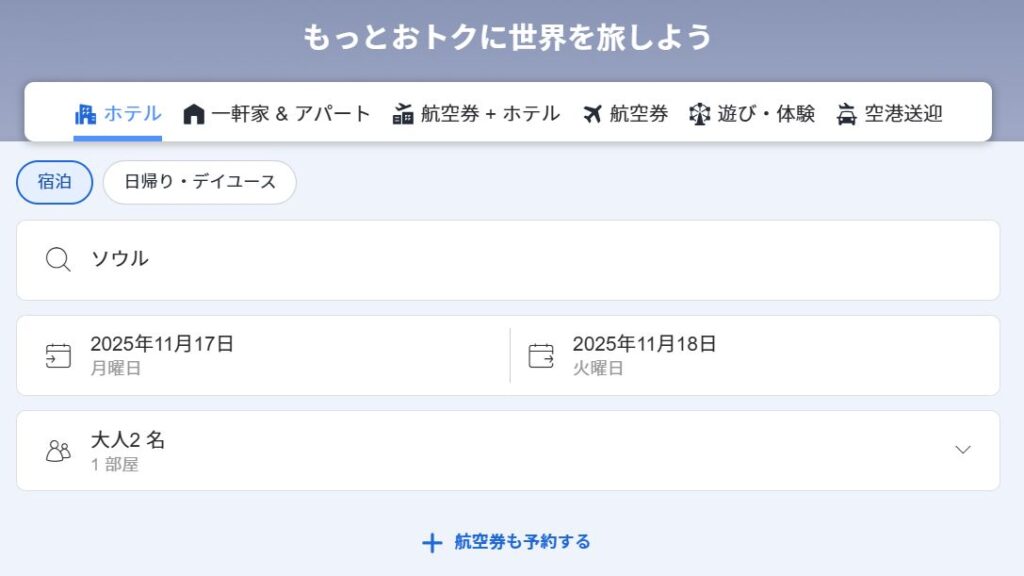The height and width of the screenshot is (576, 1024).
Task: Click the 航空券 + ホテル bundle icon
Action: pyautogui.click(x=403, y=114)
